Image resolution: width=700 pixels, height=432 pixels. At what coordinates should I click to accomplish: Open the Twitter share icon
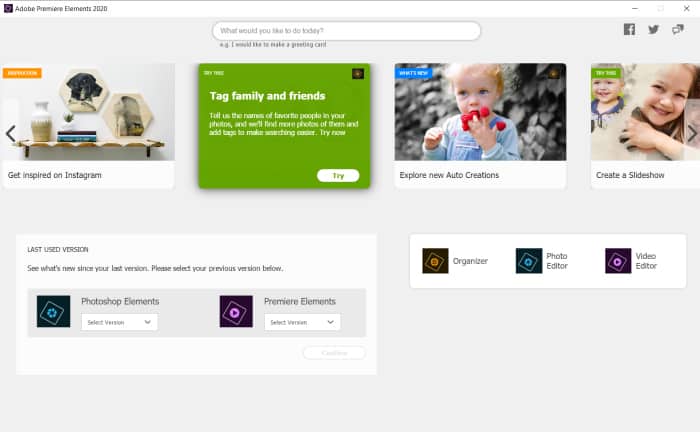coord(654,29)
